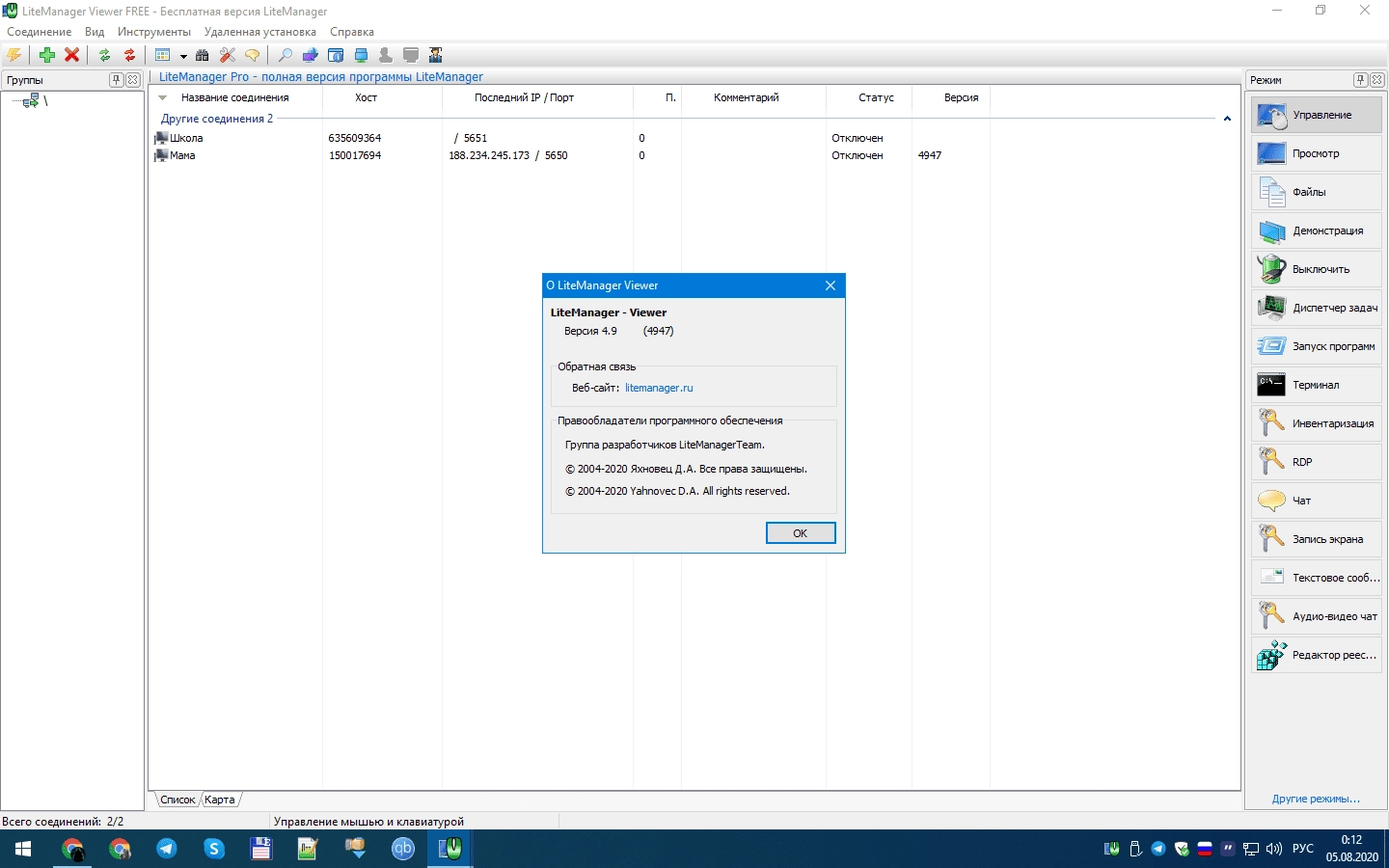Click the speech bubble toolbar icon

click(x=253, y=55)
